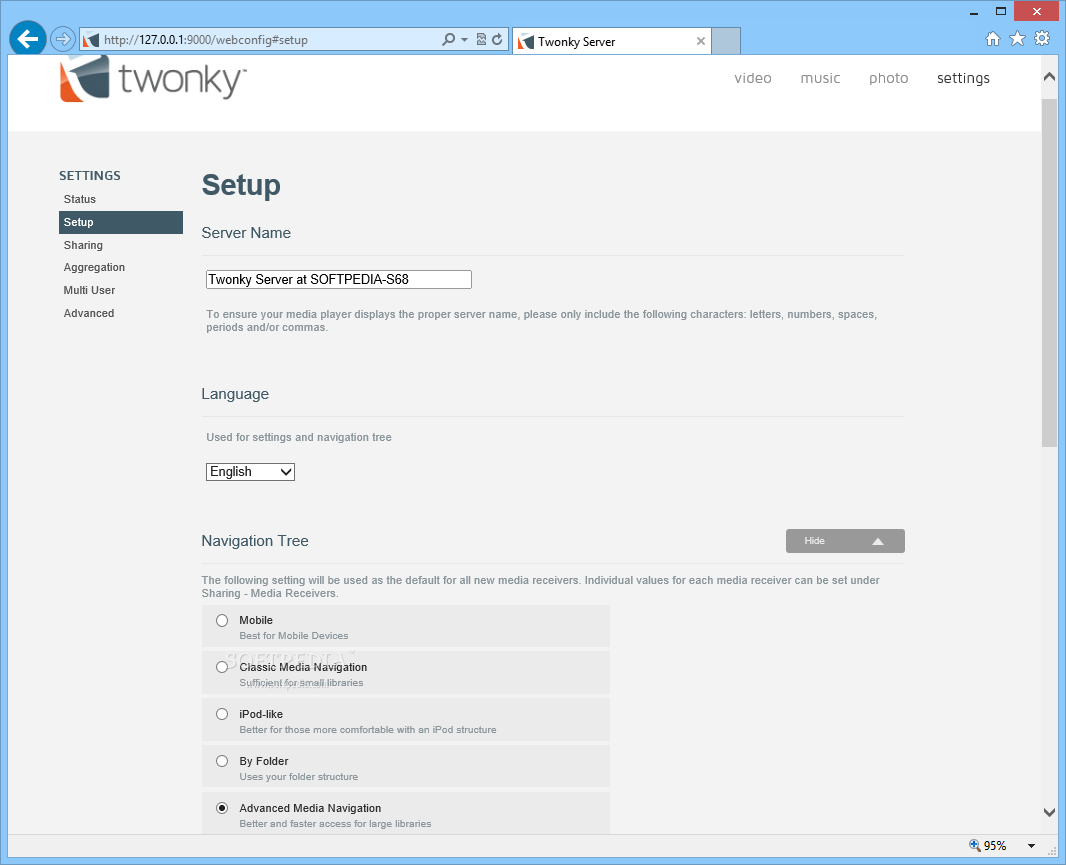Viewport: 1066px width, 865px height.
Task: Open the settings section
Action: (x=963, y=78)
